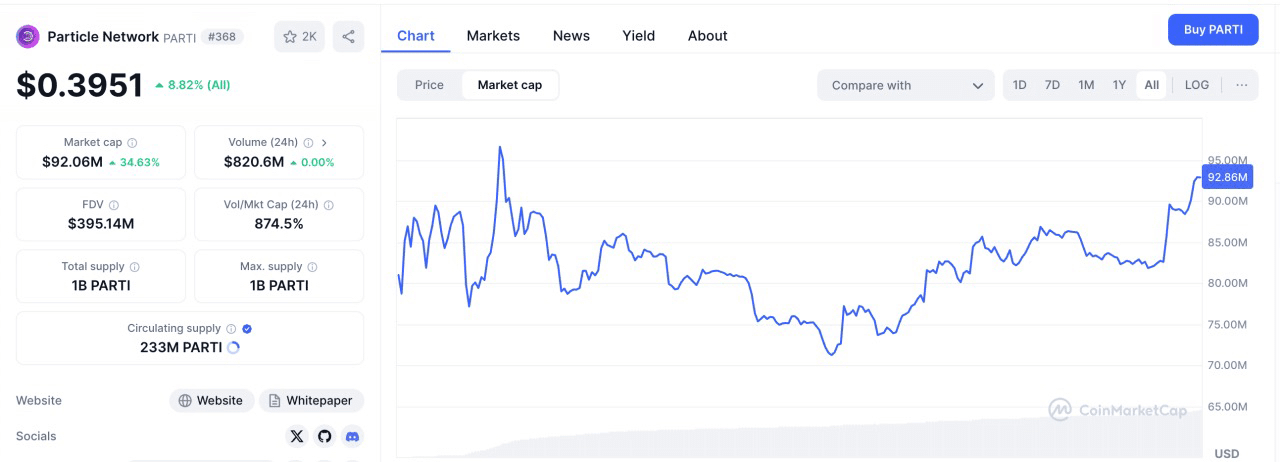This screenshot has height=462, width=1280.
Task: Open the Discord social icon
Action: tap(352, 436)
